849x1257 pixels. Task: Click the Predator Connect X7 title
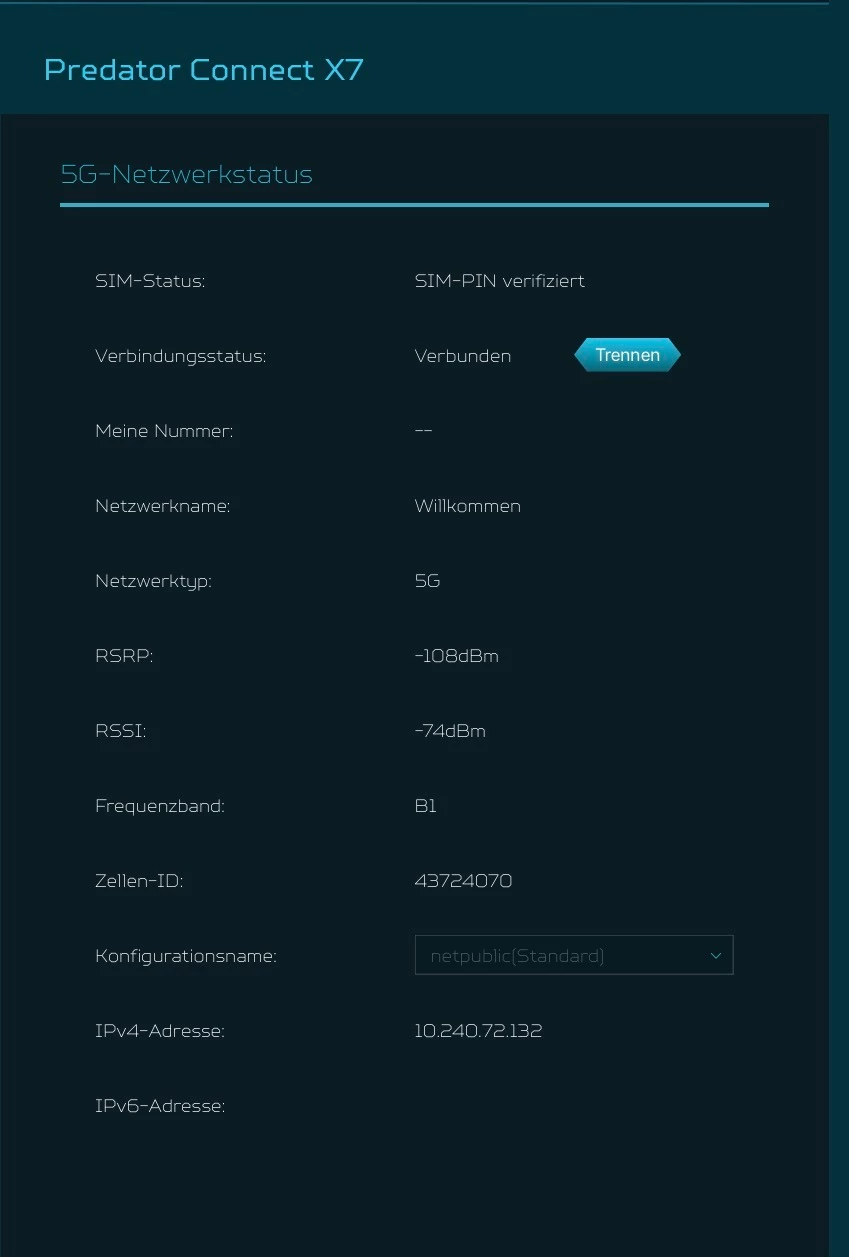204,70
